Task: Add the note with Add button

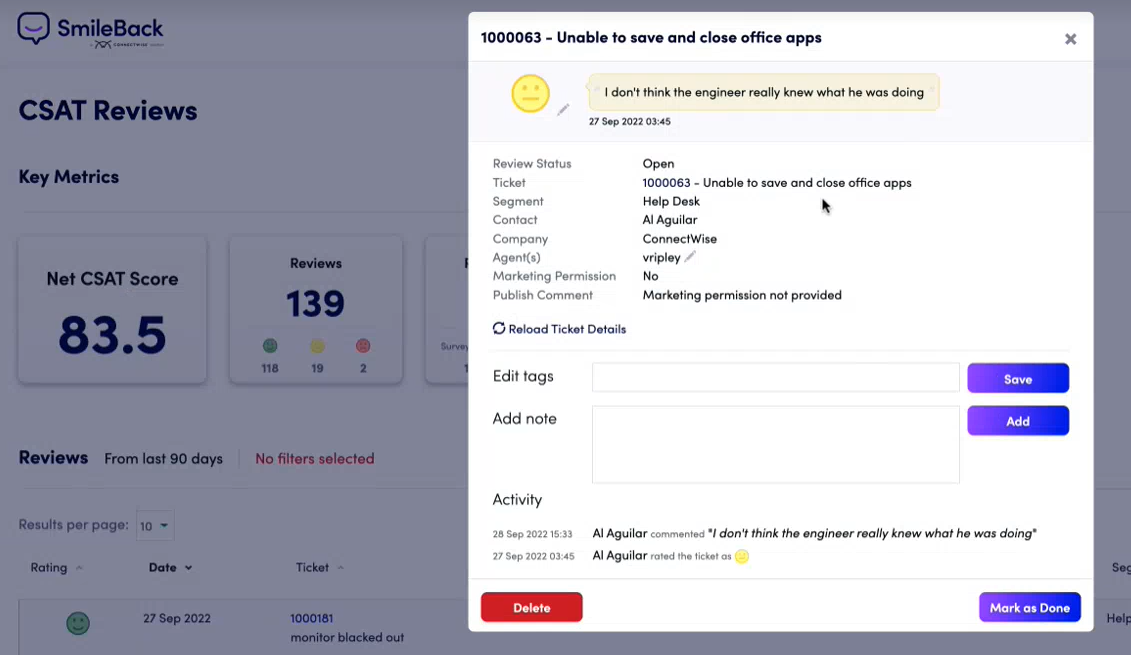Action: (x=1018, y=421)
